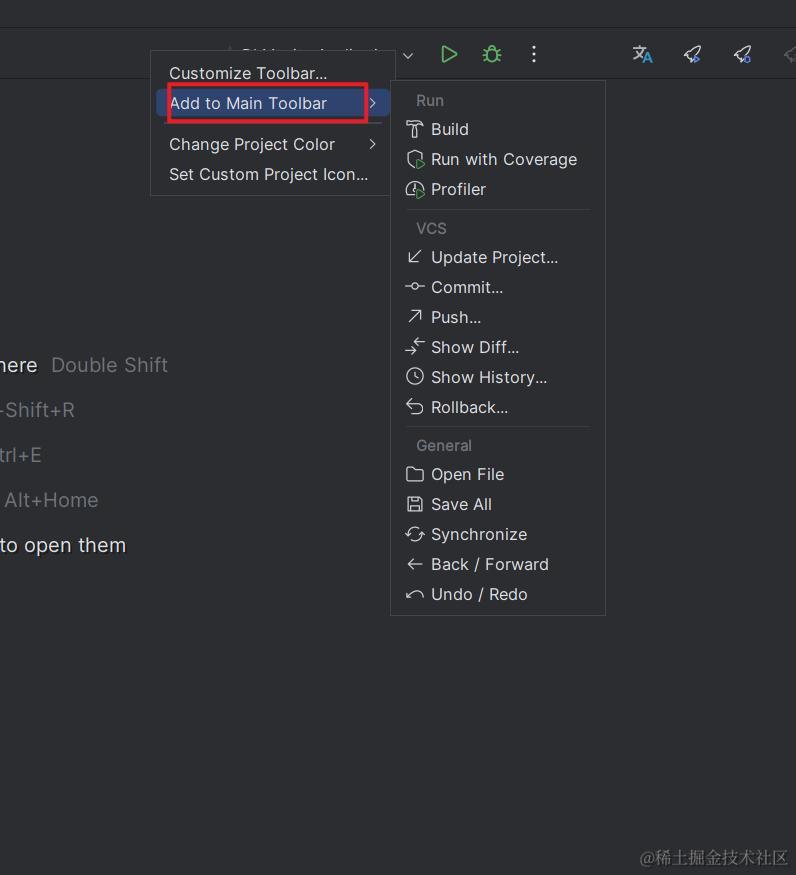Click the Commit node icon
Viewport: 796px width, 875px height.
[x=415, y=287]
